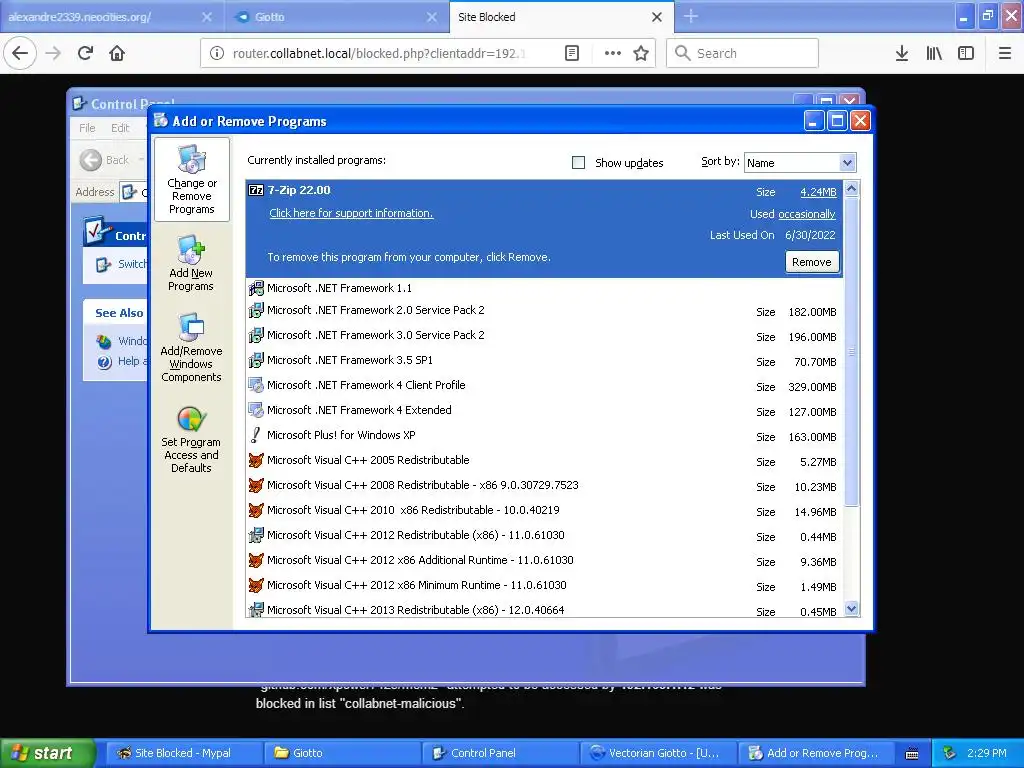Viewport: 1024px width, 768px height.
Task: Show site information icon in the address bar
Action: [x=217, y=54]
